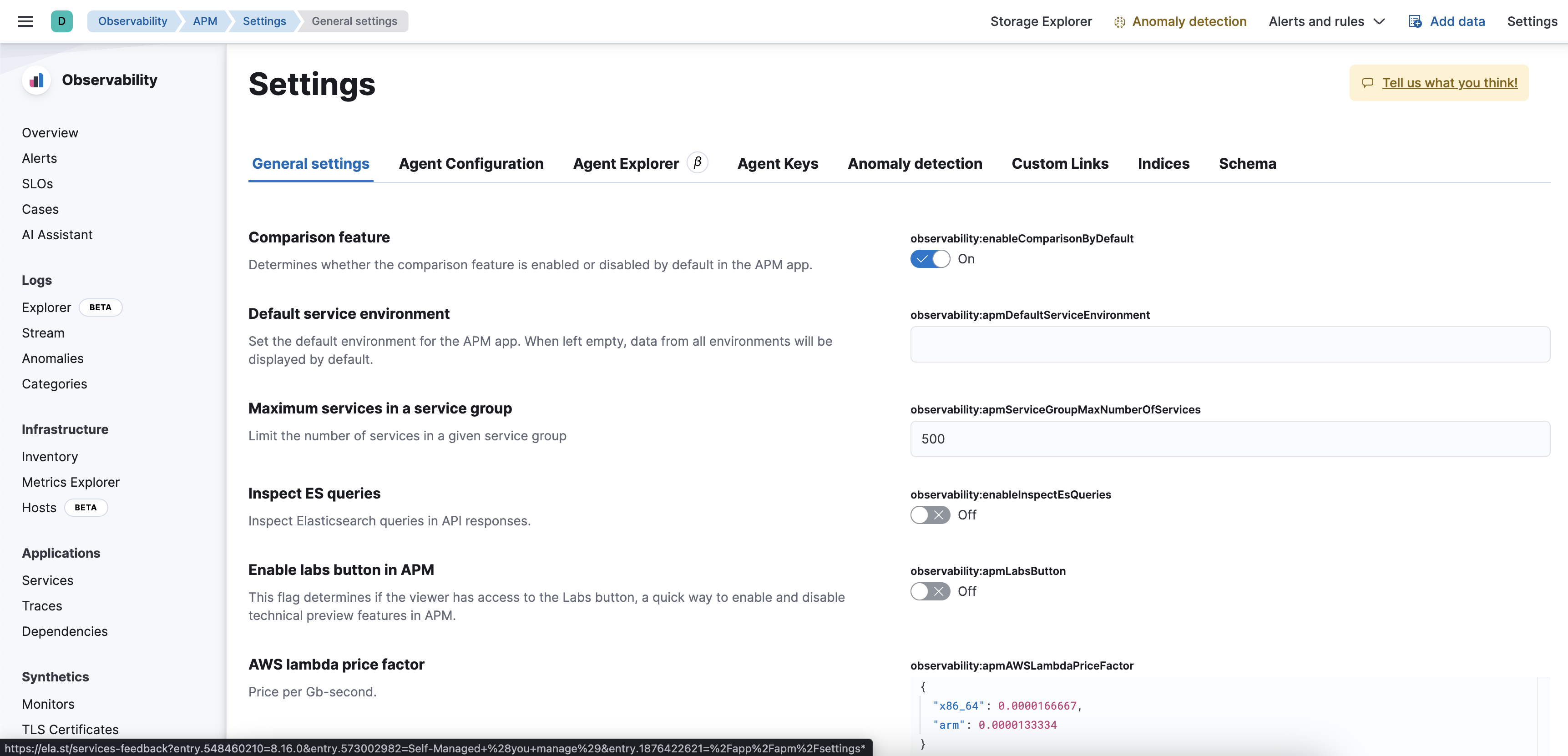1568x756 pixels.
Task: Click the Observability breadcrumb
Action: pos(132,21)
